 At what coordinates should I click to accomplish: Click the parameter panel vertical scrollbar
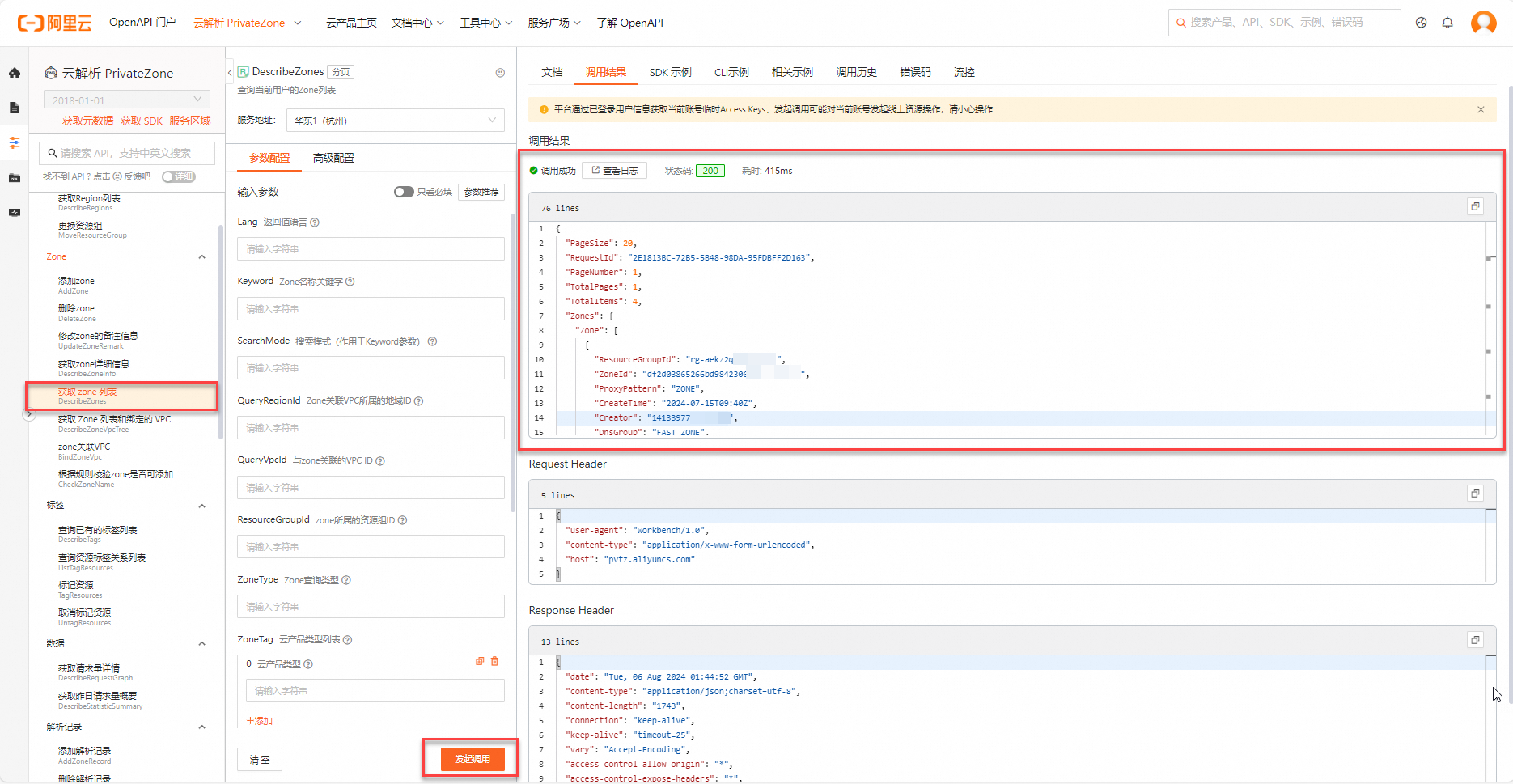pos(513,362)
